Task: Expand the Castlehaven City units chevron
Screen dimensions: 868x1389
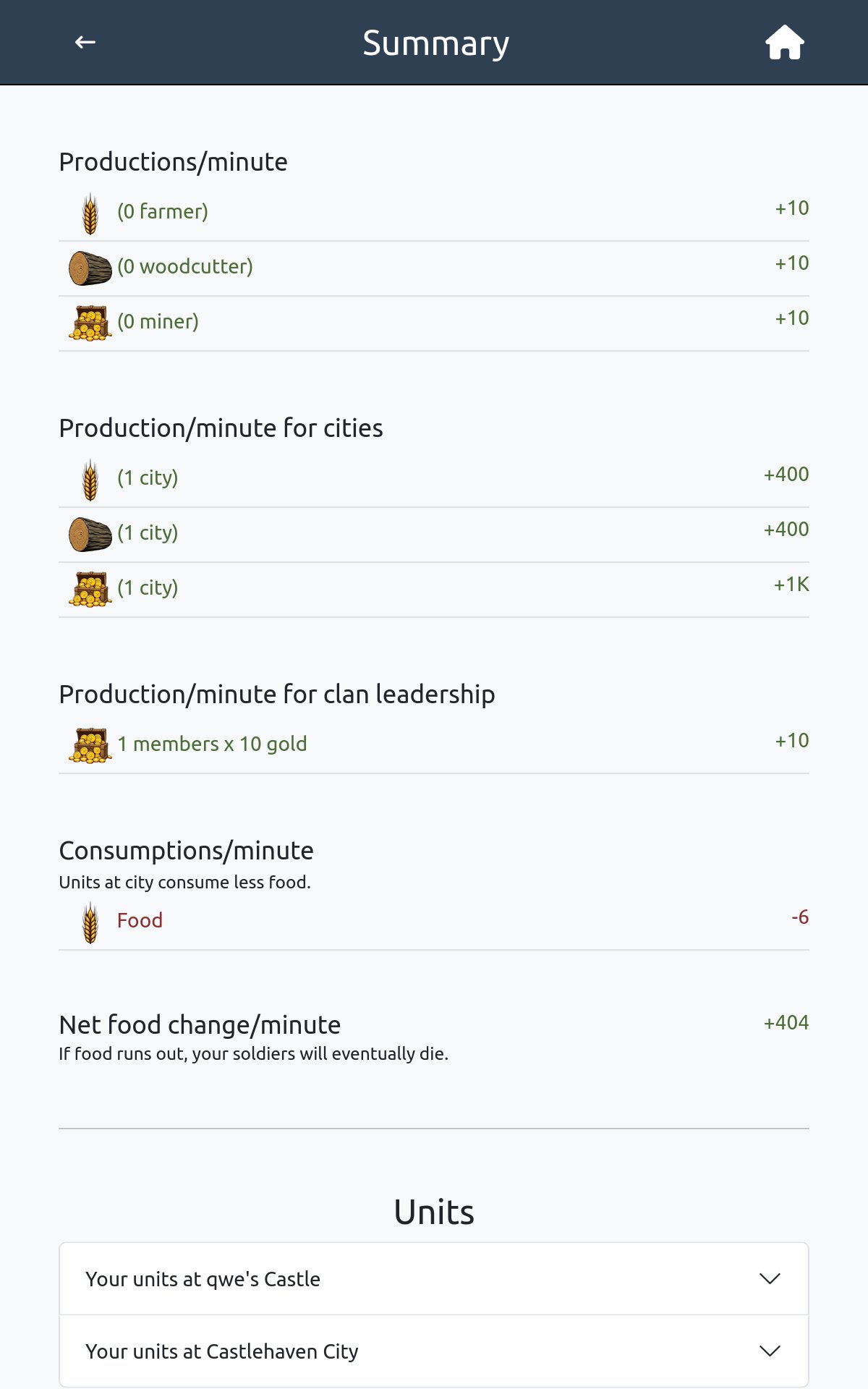Action: pyautogui.click(x=770, y=1351)
